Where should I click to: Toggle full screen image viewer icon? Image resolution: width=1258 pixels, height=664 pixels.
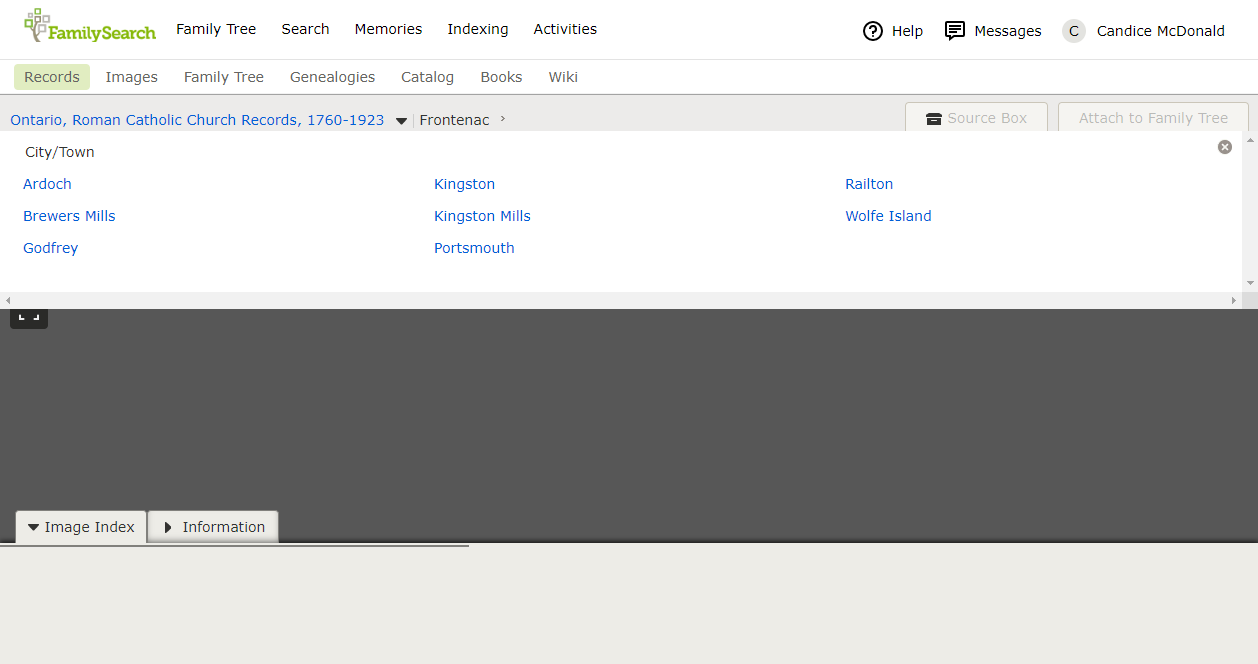29,317
